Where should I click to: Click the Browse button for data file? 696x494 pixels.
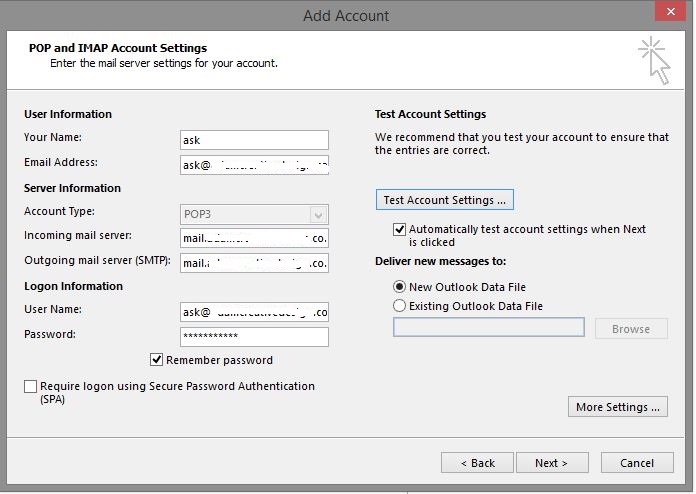click(631, 329)
